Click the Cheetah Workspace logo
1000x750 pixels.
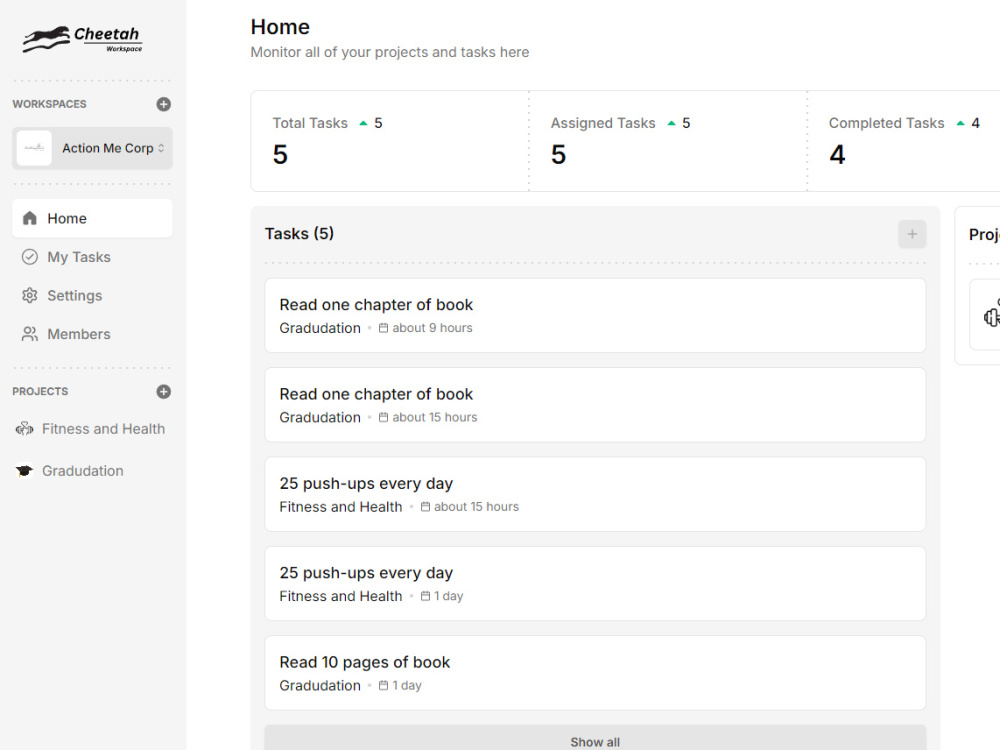(x=83, y=40)
